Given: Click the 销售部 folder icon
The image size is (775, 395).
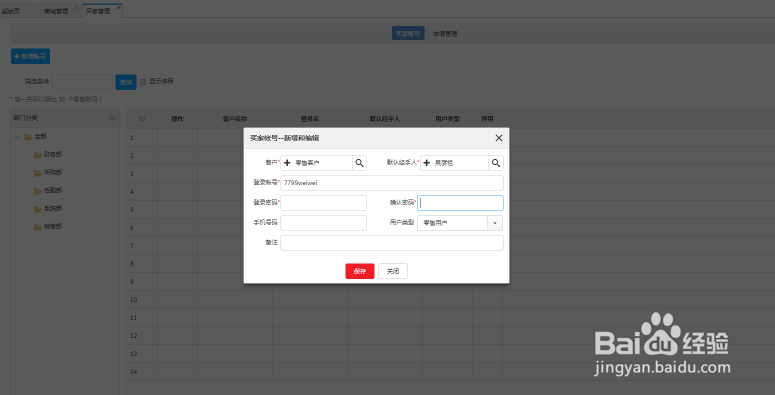Looking at the screenshot, I should (x=38, y=226).
